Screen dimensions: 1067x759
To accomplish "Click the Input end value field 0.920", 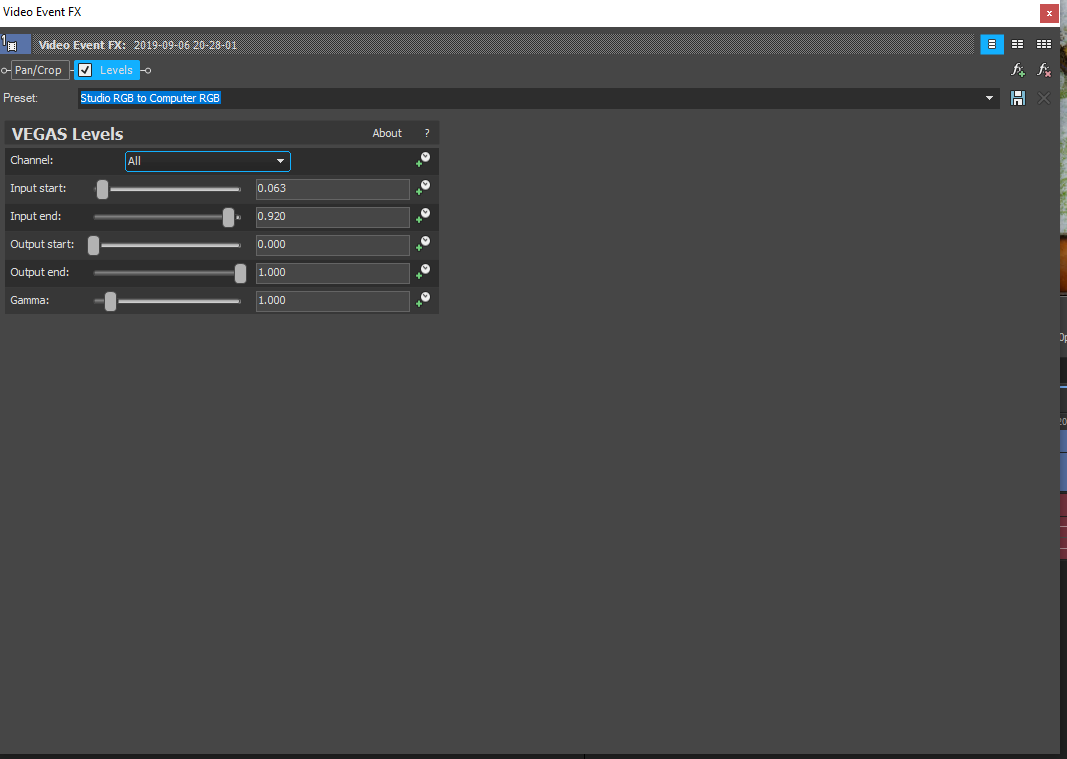I will (333, 216).
